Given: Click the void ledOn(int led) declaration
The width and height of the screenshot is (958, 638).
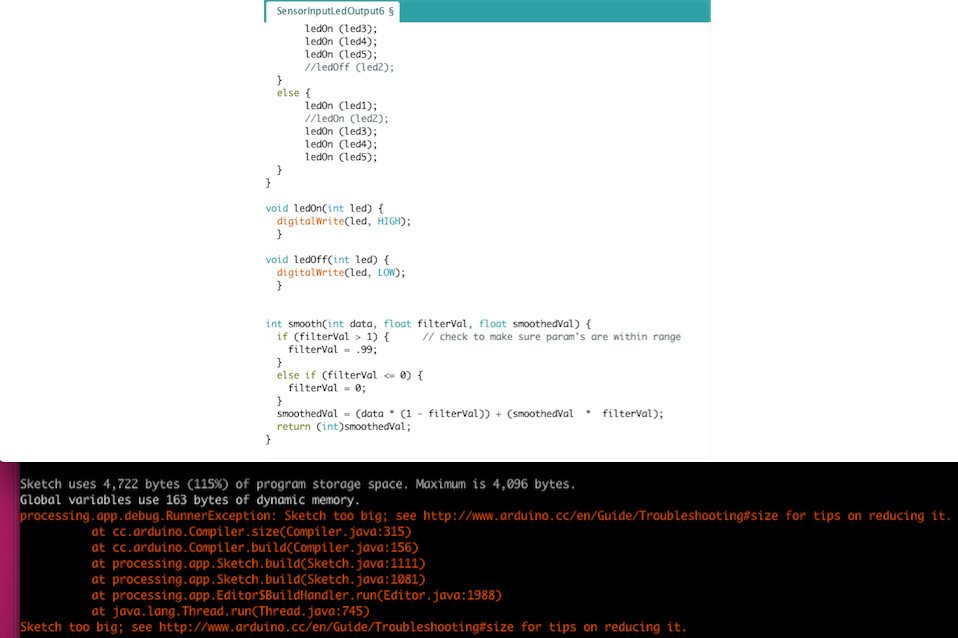Looking at the screenshot, I should click(324, 208).
